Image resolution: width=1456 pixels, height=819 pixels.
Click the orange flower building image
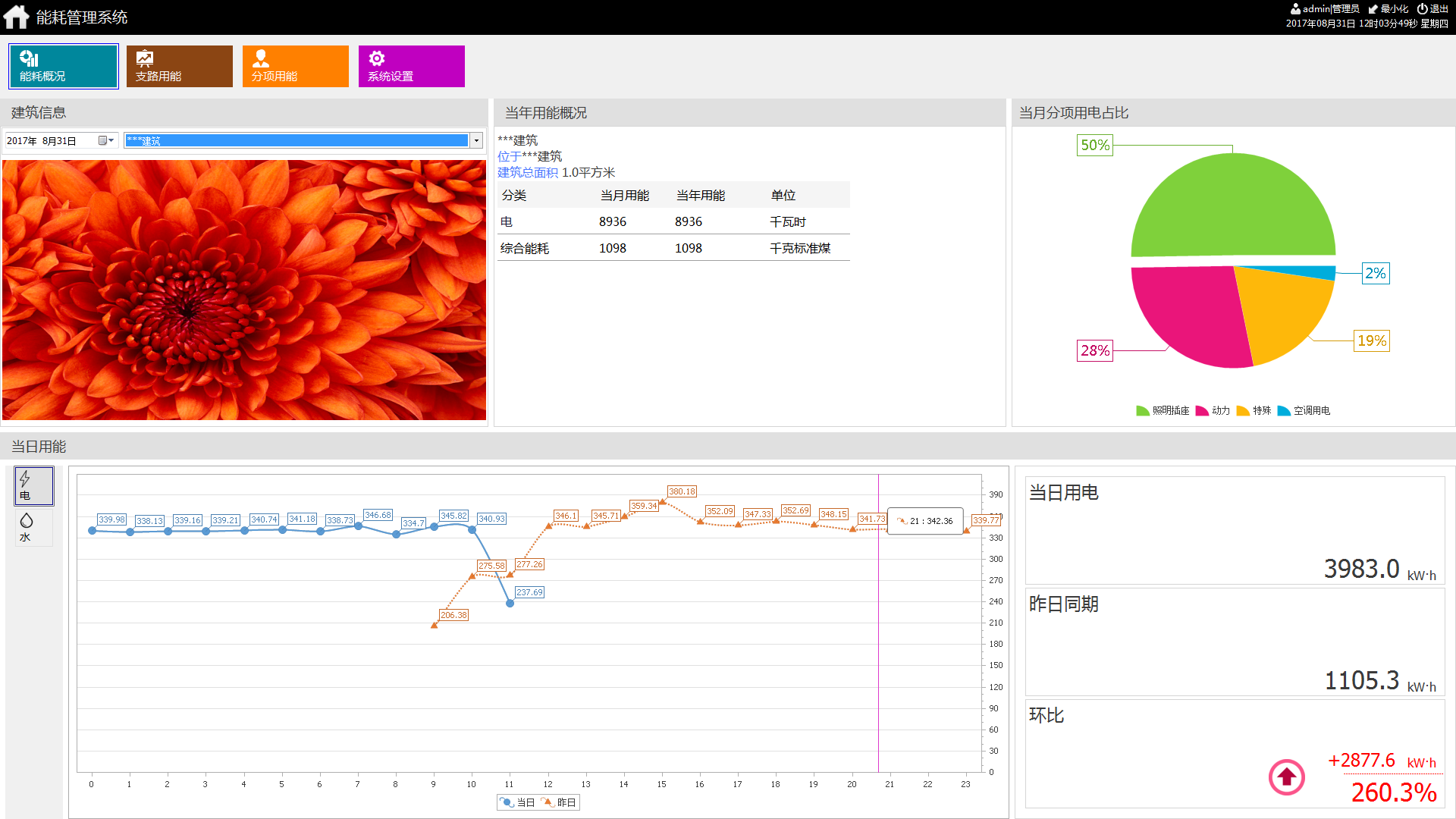click(244, 290)
